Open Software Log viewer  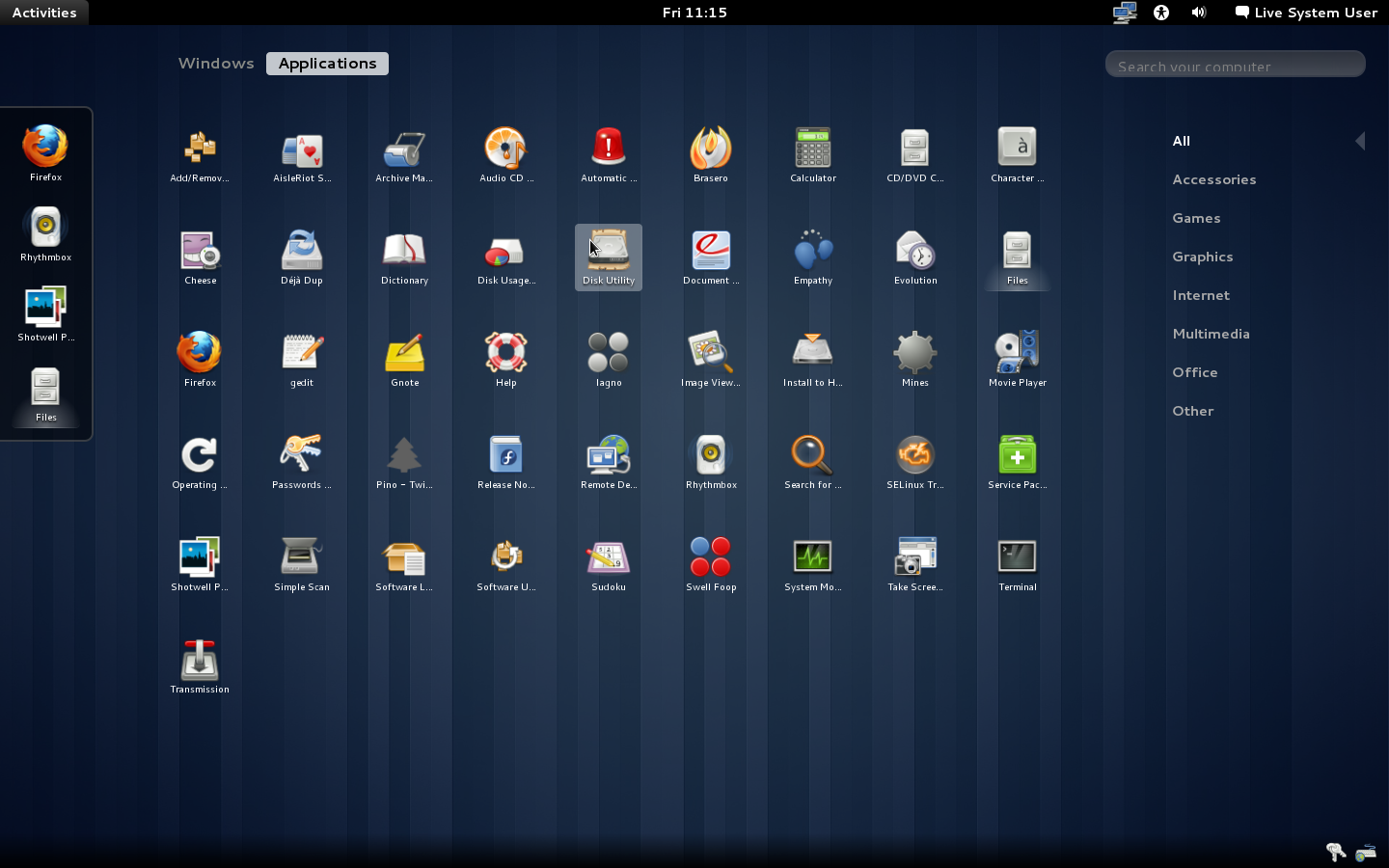[404, 565]
